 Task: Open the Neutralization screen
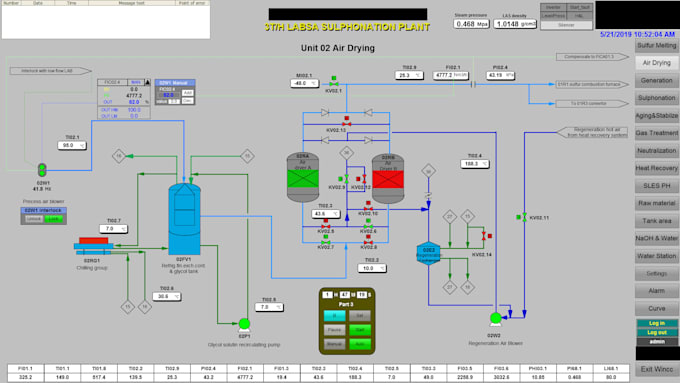click(657, 151)
